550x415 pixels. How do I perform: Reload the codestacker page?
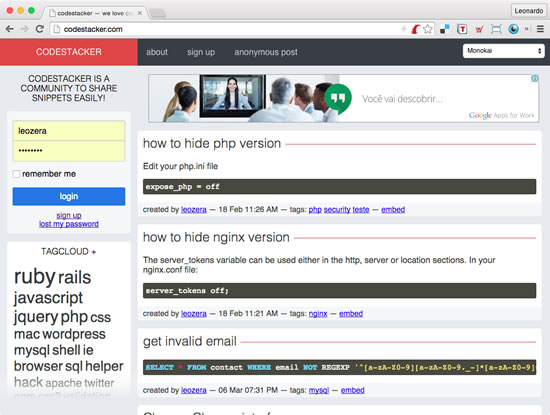pos(40,29)
